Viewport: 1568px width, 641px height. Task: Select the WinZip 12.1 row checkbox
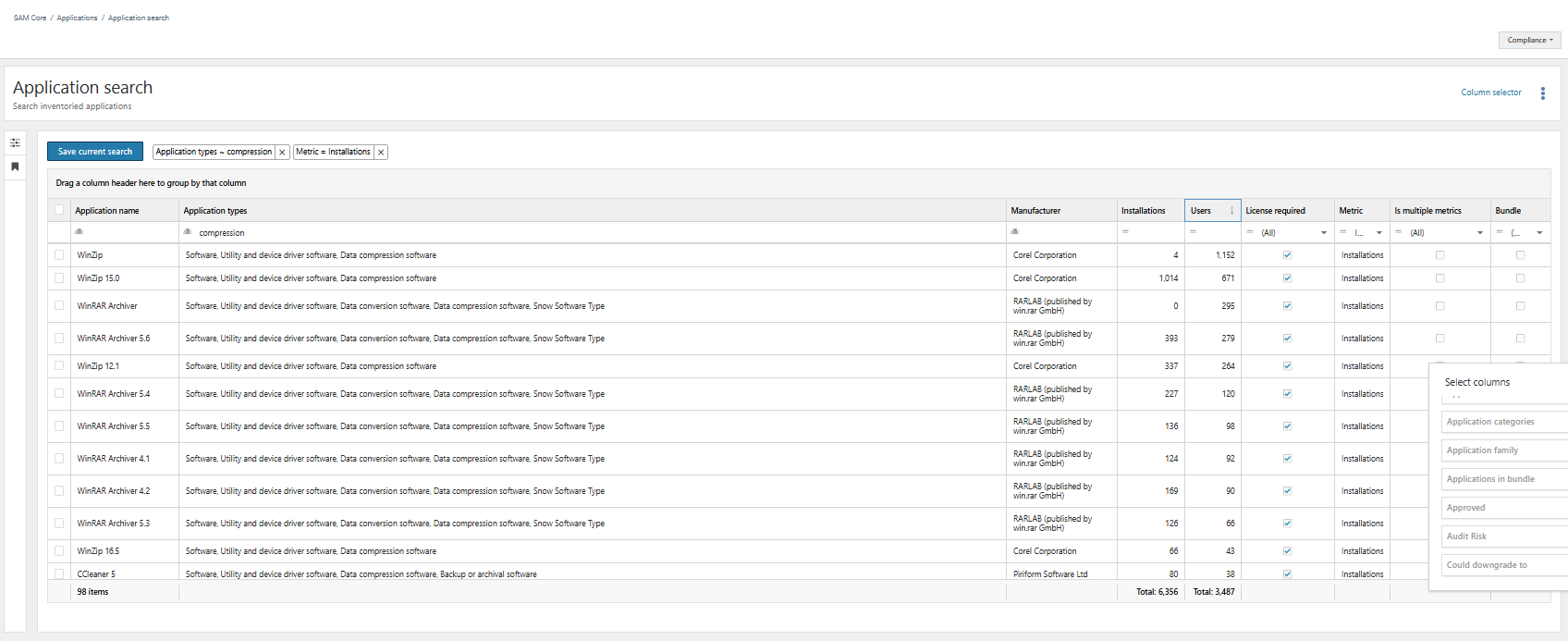click(59, 366)
